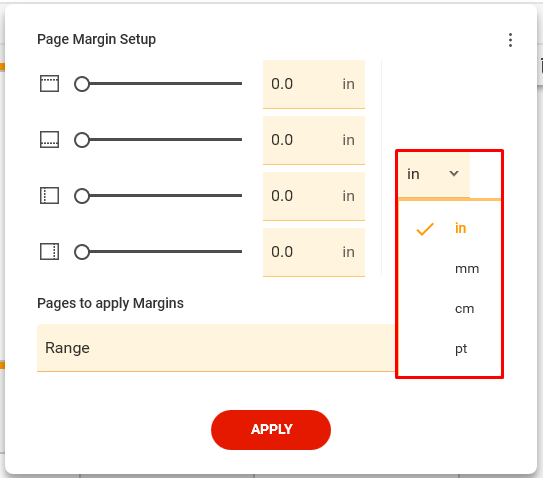The height and width of the screenshot is (478, 543).
Task: Open the three-dot more options menu
Action: pos(510,40)
